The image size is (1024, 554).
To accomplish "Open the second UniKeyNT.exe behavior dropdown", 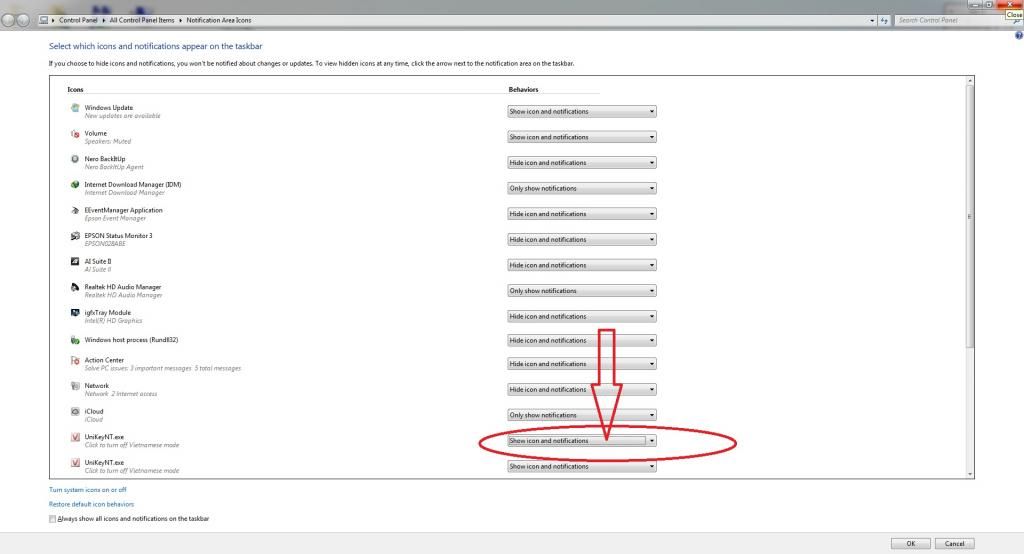I will [582, 466].
